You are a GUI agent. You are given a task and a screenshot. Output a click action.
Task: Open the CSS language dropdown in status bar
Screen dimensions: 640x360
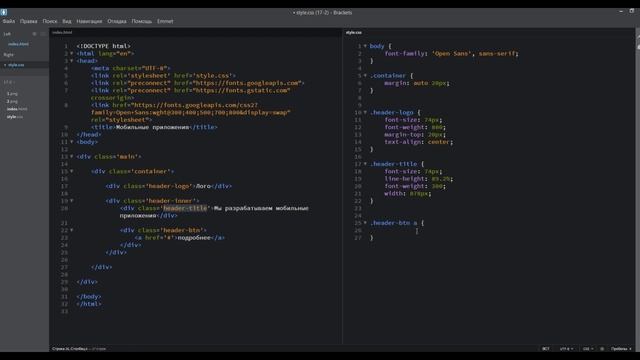point(588,349)
